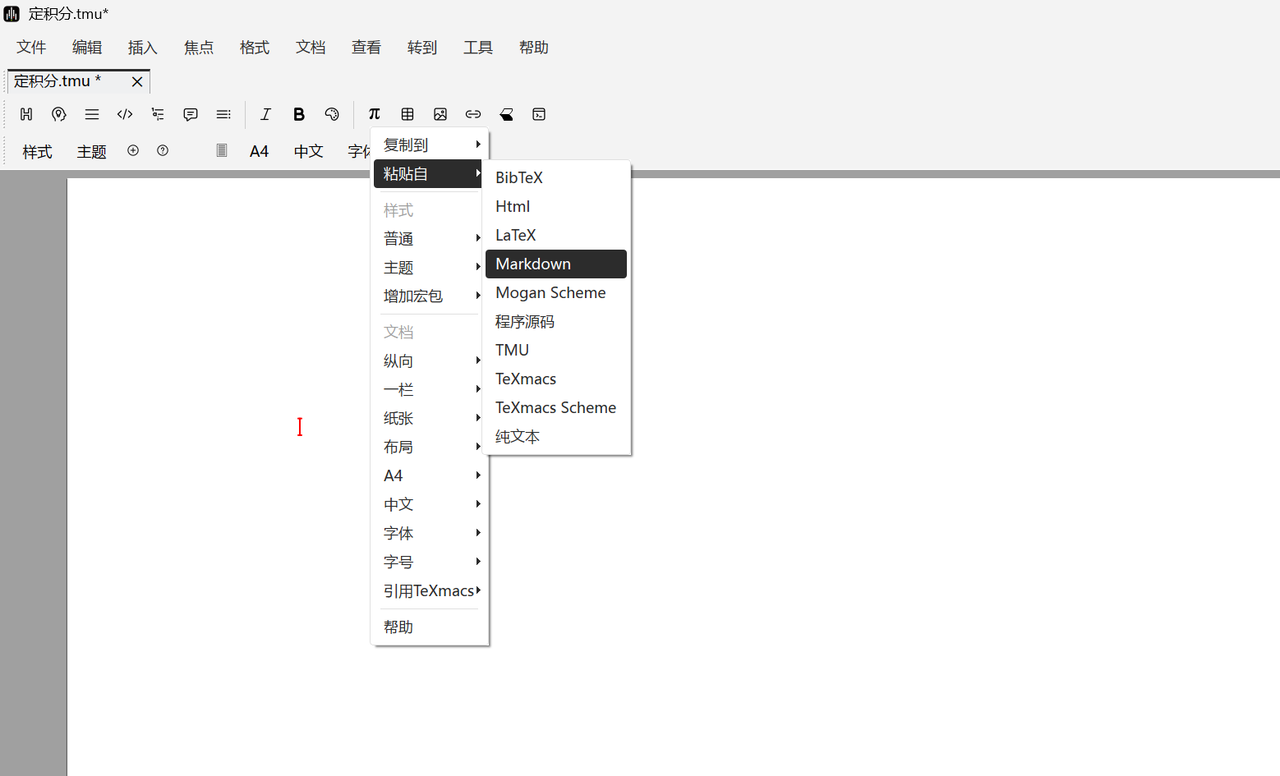Open the A4 page size dropdown

[259, 151]
